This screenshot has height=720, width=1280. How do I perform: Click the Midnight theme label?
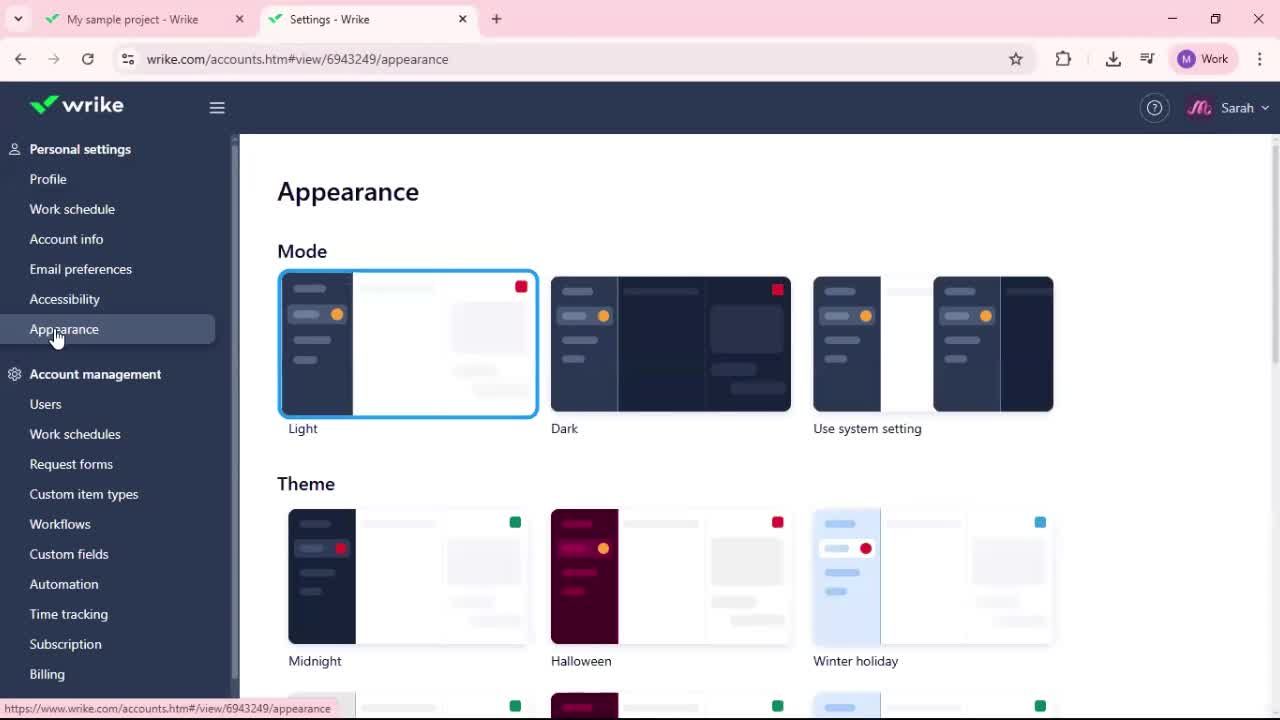coord(315,661)
